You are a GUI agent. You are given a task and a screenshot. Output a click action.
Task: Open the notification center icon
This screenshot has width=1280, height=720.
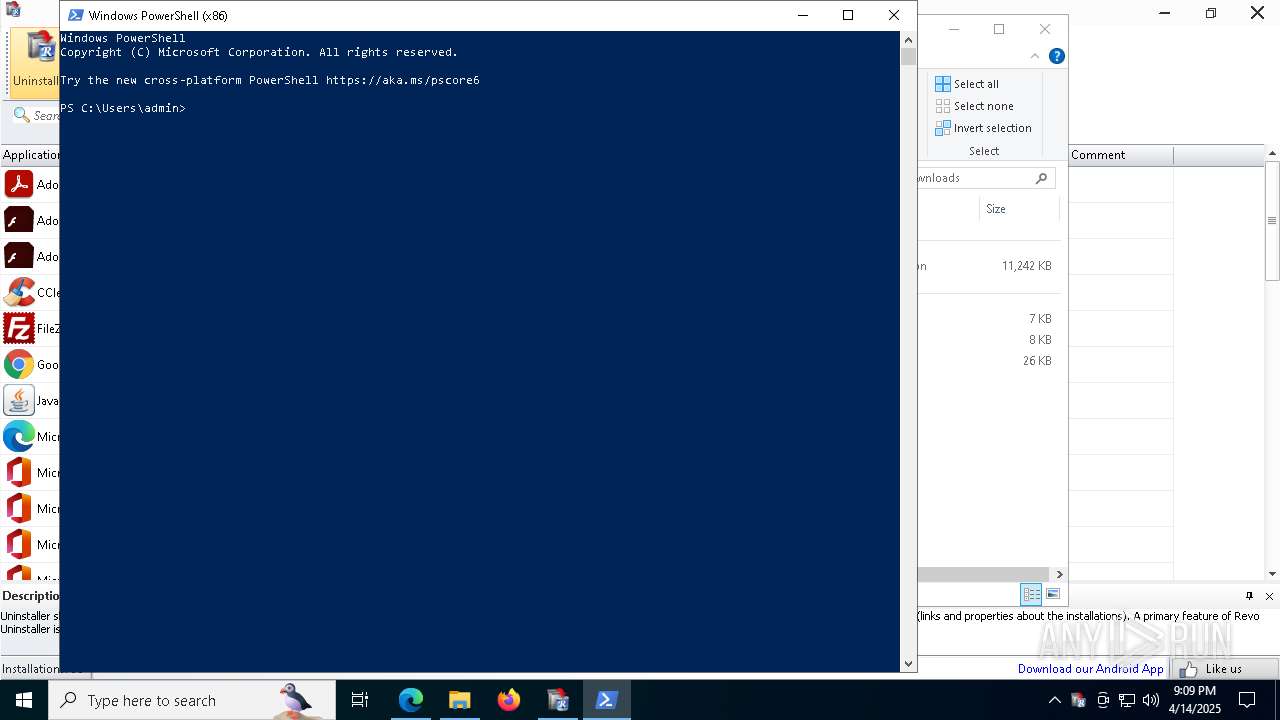point(1247,700)
